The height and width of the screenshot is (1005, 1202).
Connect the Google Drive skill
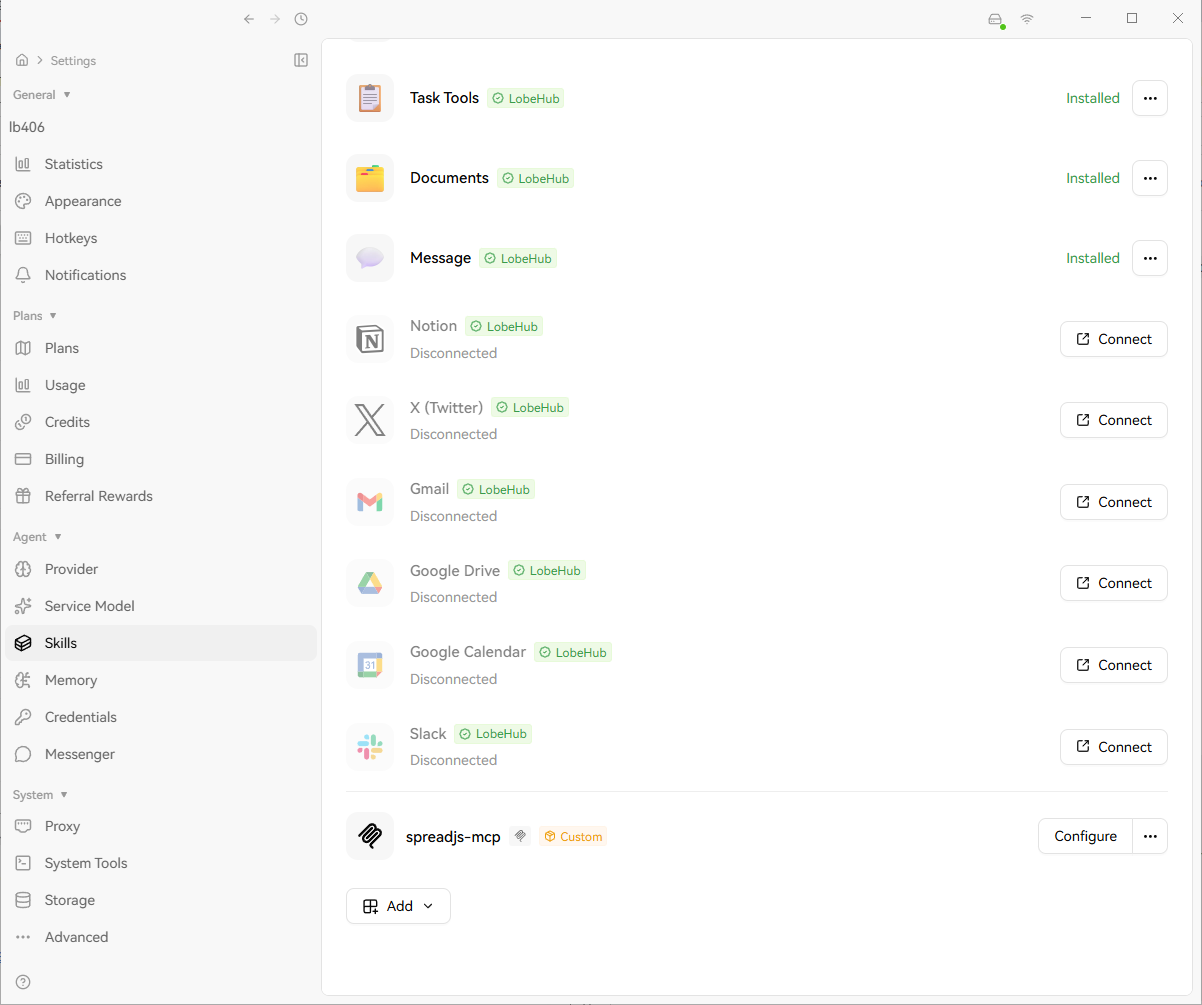tap(1114, 583)
